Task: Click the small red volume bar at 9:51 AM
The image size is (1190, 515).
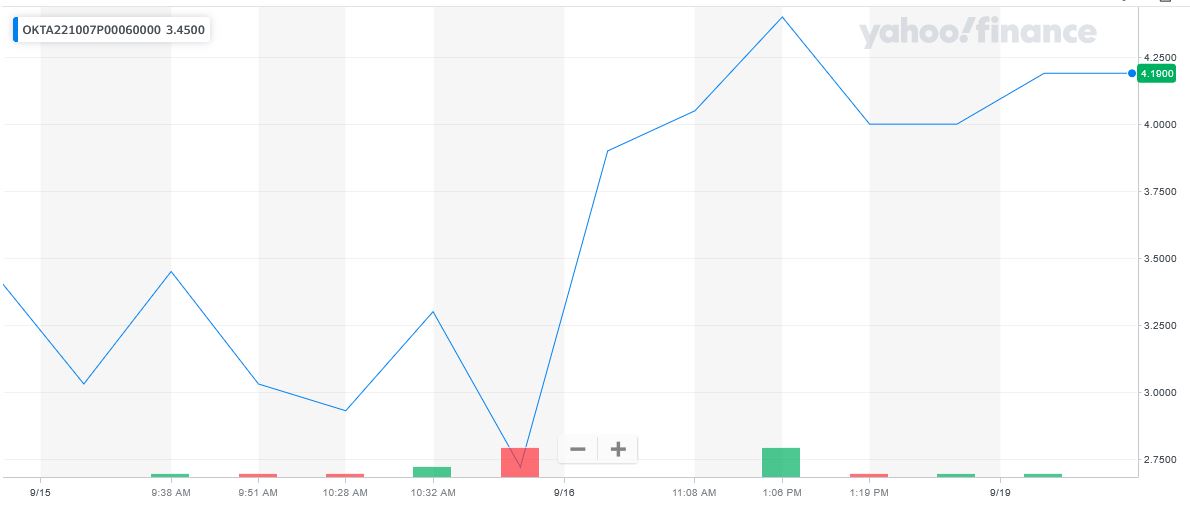Action: 258,475
